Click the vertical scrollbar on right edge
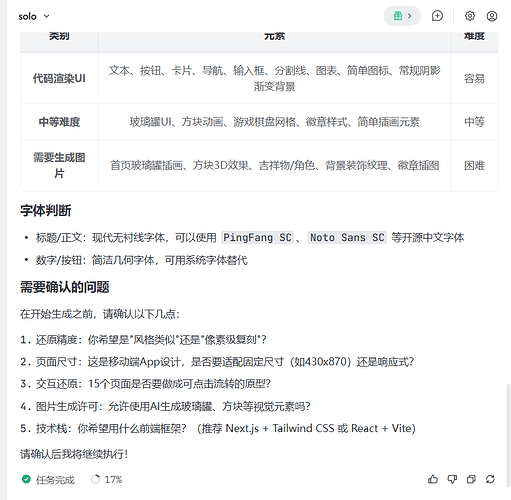This screenshot has width=511, height=500. click(508, 435)
